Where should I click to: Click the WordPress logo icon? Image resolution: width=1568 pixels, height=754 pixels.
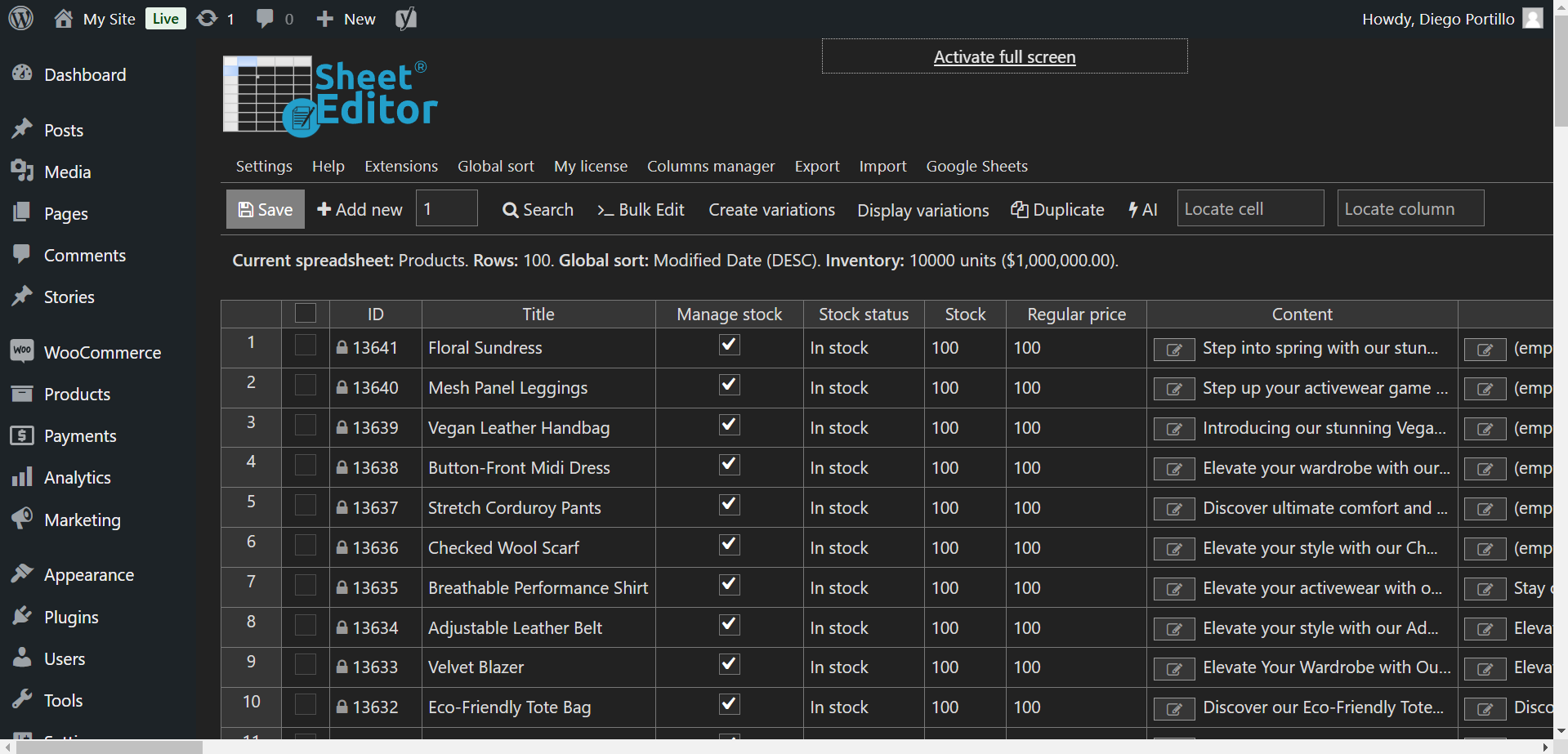coord(21,18)
